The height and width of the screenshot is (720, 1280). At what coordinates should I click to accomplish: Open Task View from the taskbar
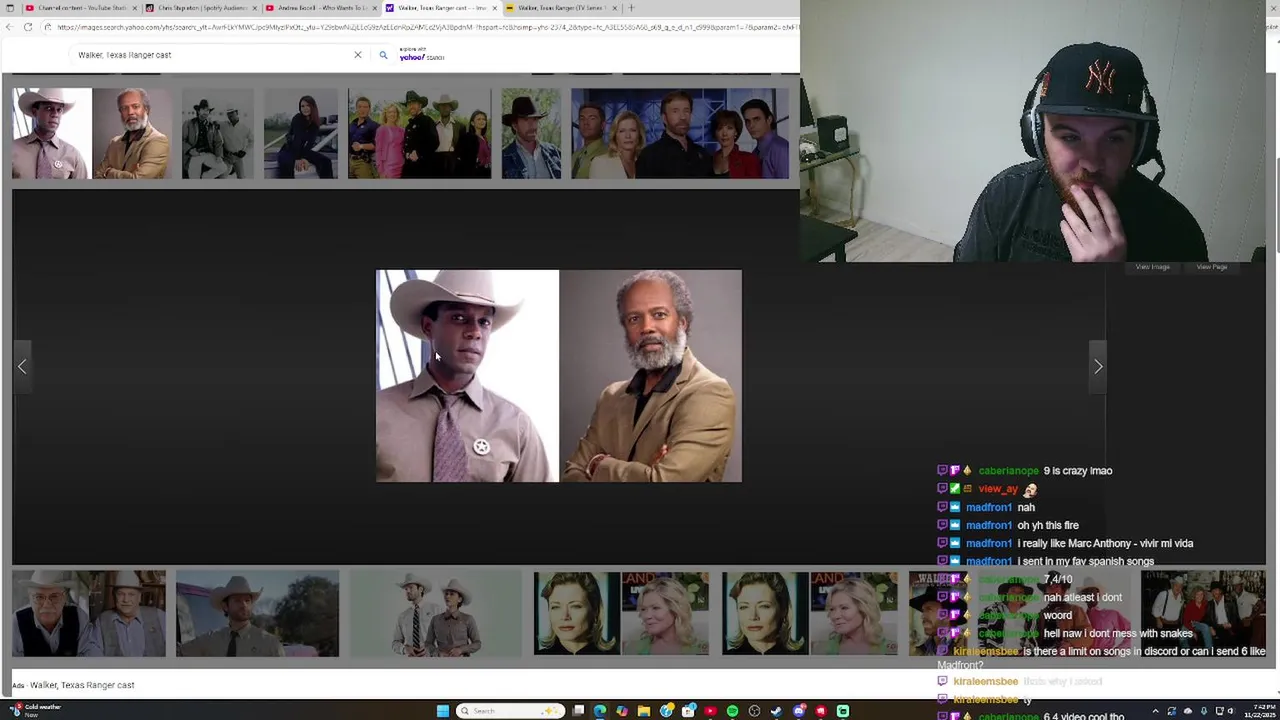[578, 711]
